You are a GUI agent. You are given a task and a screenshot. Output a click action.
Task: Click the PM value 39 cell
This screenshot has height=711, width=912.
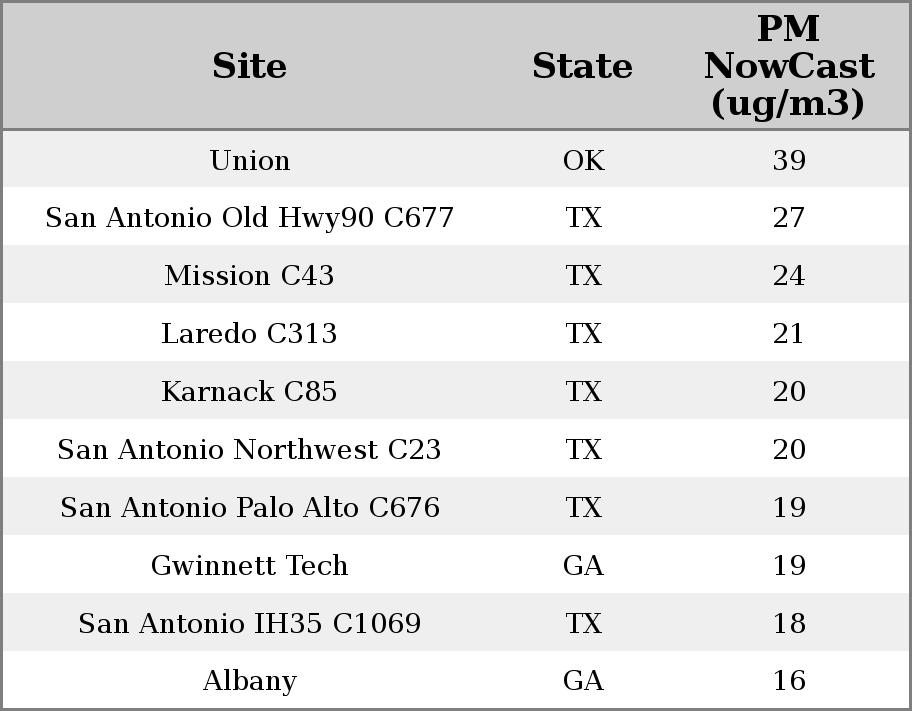pos(789,161)
